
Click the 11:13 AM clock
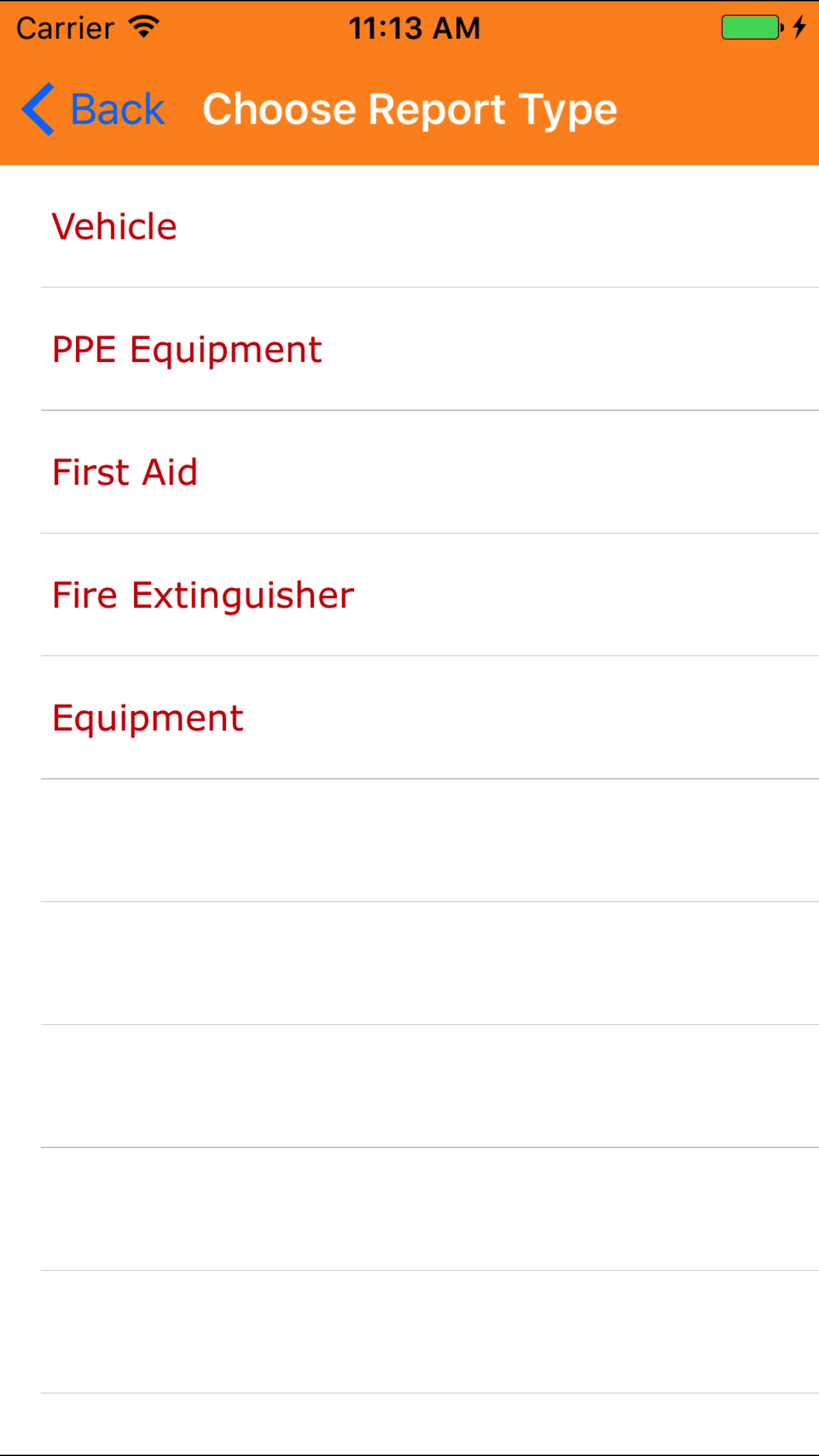(x=414, y=28)
